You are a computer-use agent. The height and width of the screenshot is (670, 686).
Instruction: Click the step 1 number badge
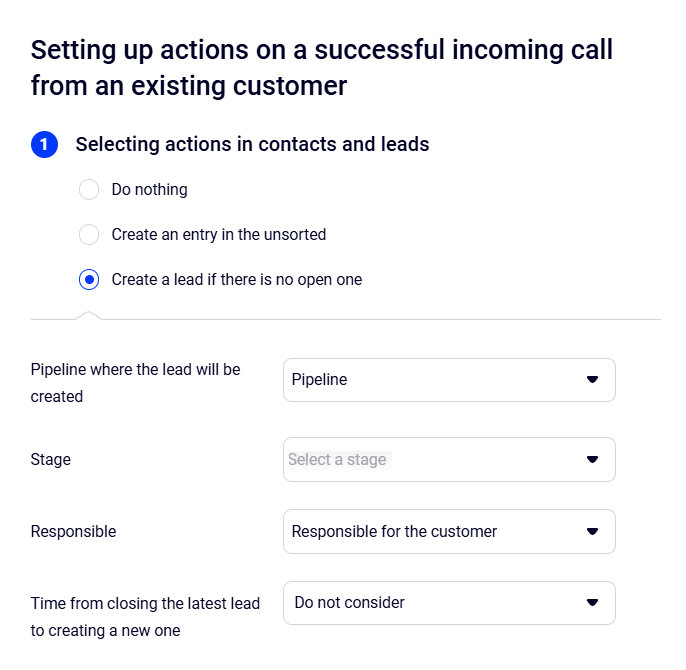coord(45,145)
